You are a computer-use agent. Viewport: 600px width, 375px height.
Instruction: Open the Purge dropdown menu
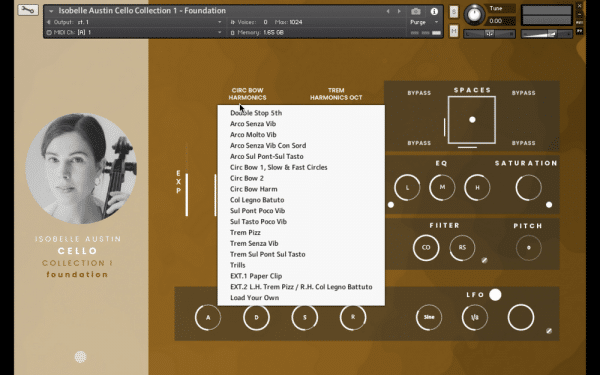tap(424, 22)
